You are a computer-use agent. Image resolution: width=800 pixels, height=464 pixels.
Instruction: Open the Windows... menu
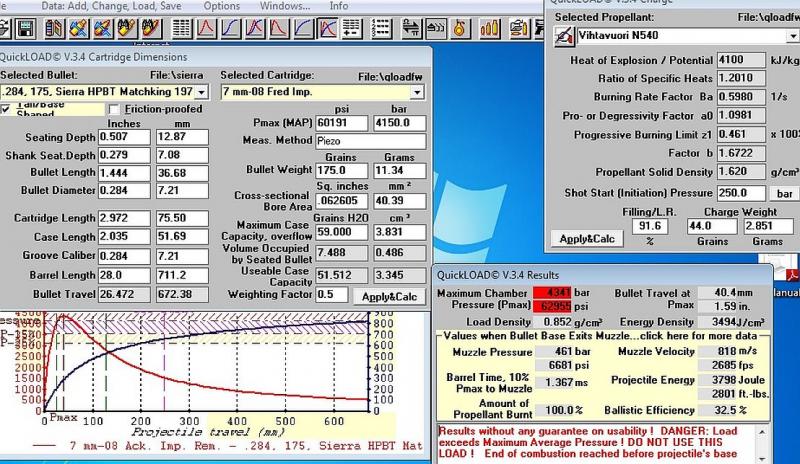[285, 6]
